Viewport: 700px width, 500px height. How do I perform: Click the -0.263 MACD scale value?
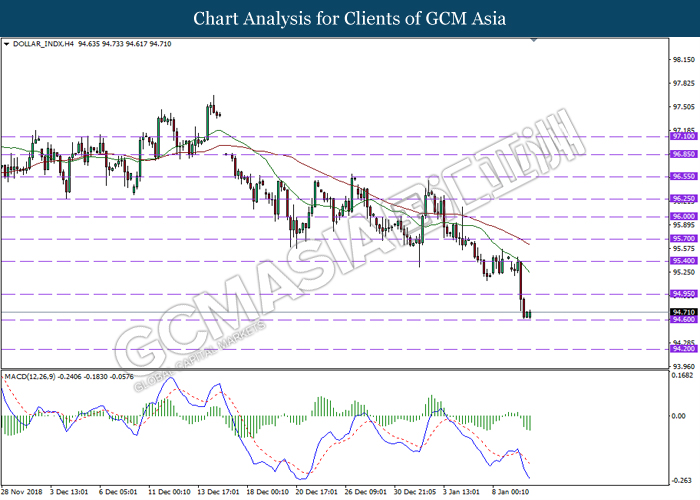[681, 481]
